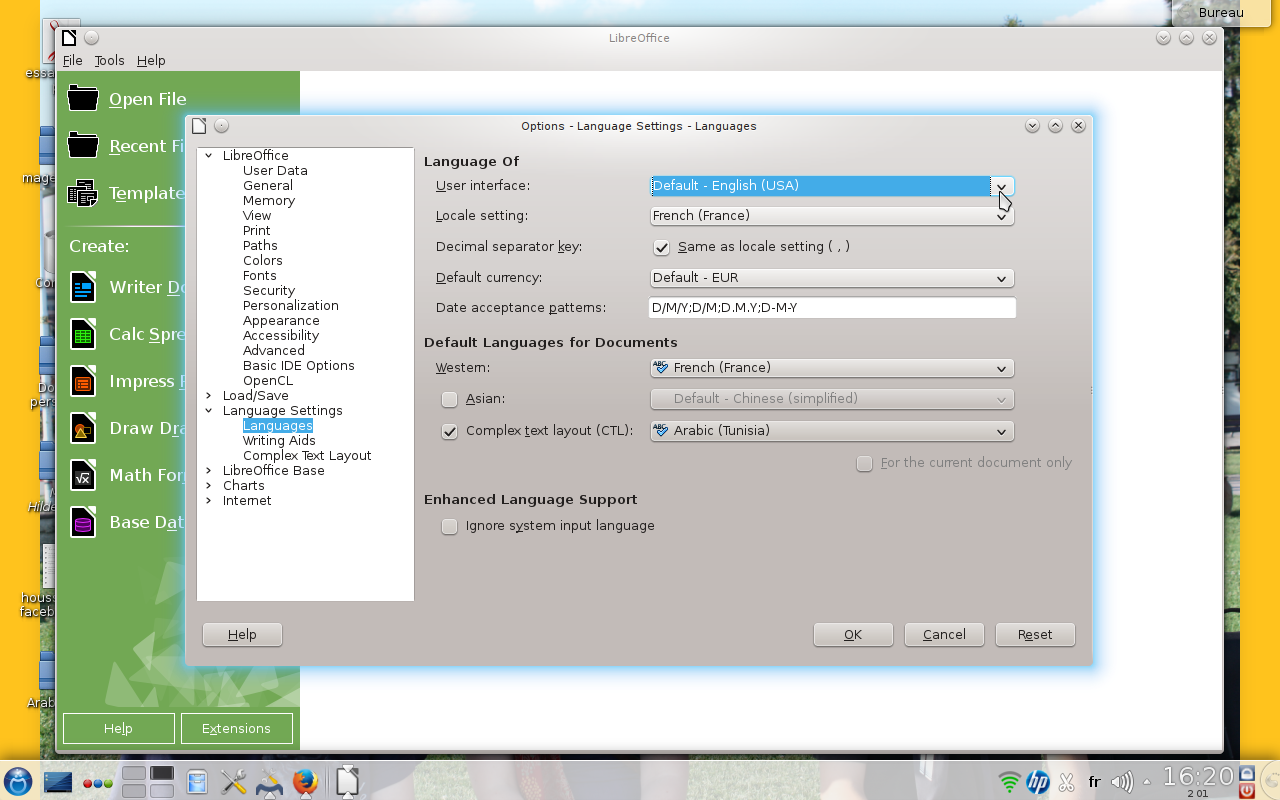This screenshot has height=800, width=1280.
Task: Click the speaker volume tray icon
Action: (x=1122, y=782)
